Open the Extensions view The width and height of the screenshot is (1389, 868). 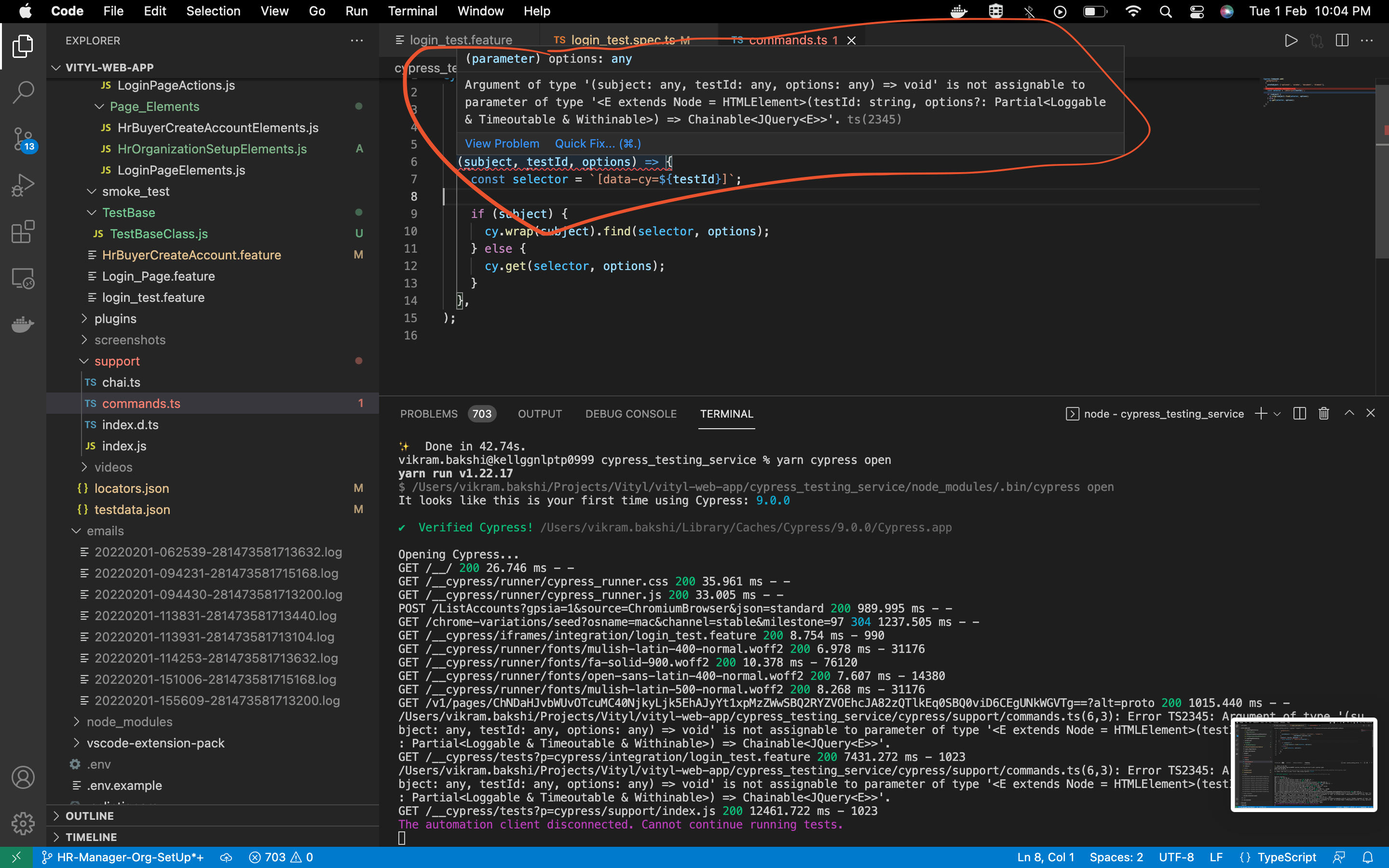(23, 231)
